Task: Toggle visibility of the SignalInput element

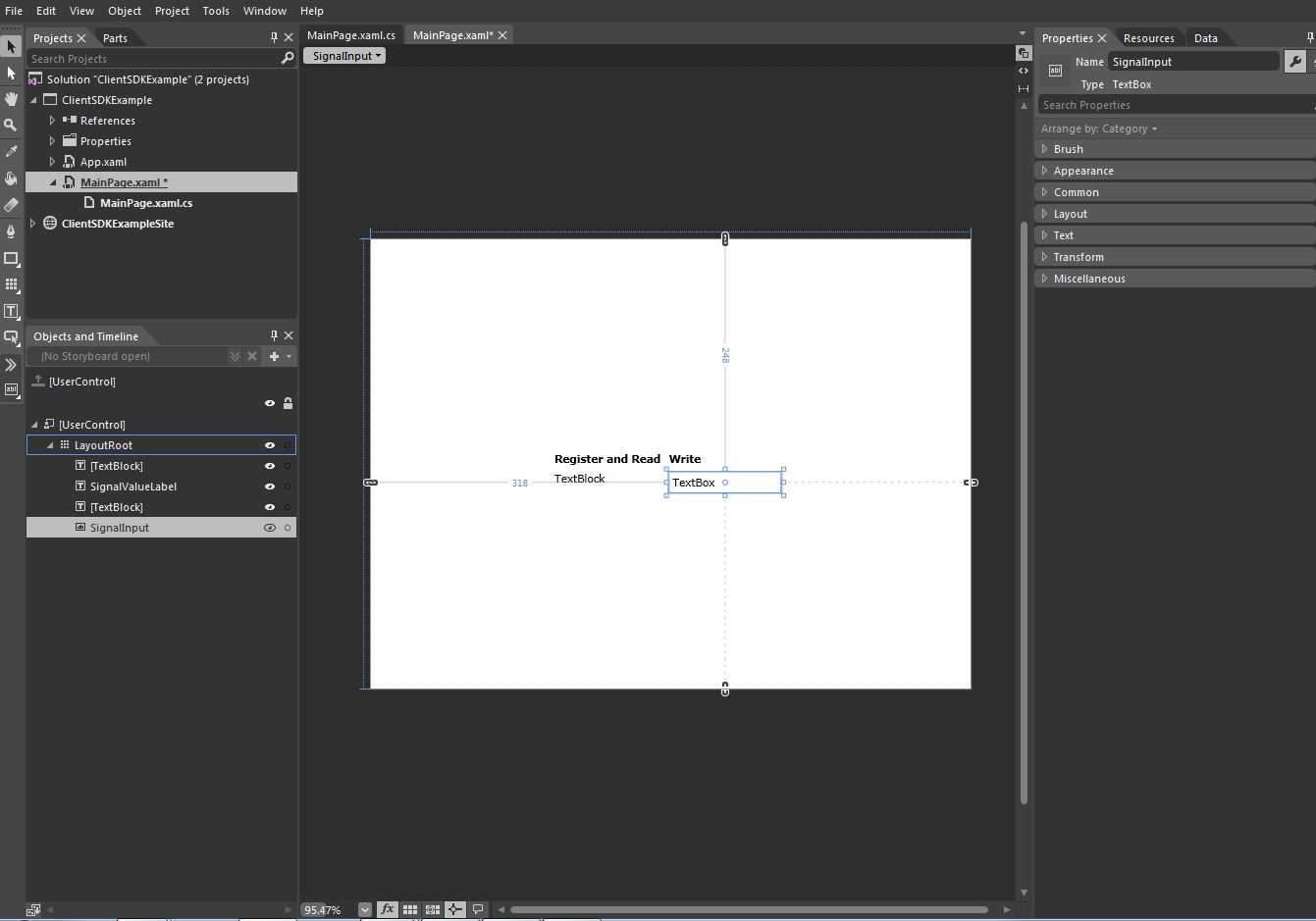Action: 270,528
